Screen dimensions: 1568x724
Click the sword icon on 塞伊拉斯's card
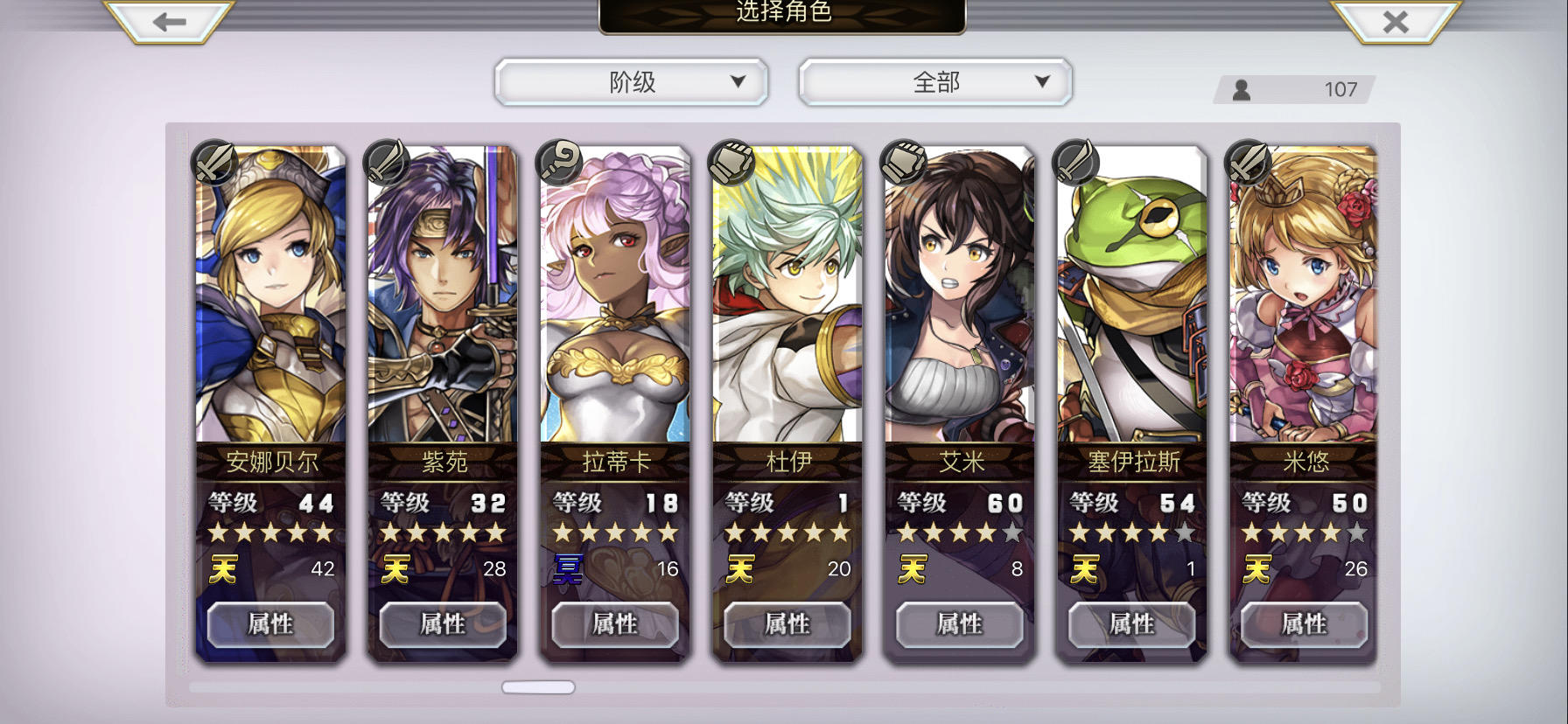point(1076,162)
